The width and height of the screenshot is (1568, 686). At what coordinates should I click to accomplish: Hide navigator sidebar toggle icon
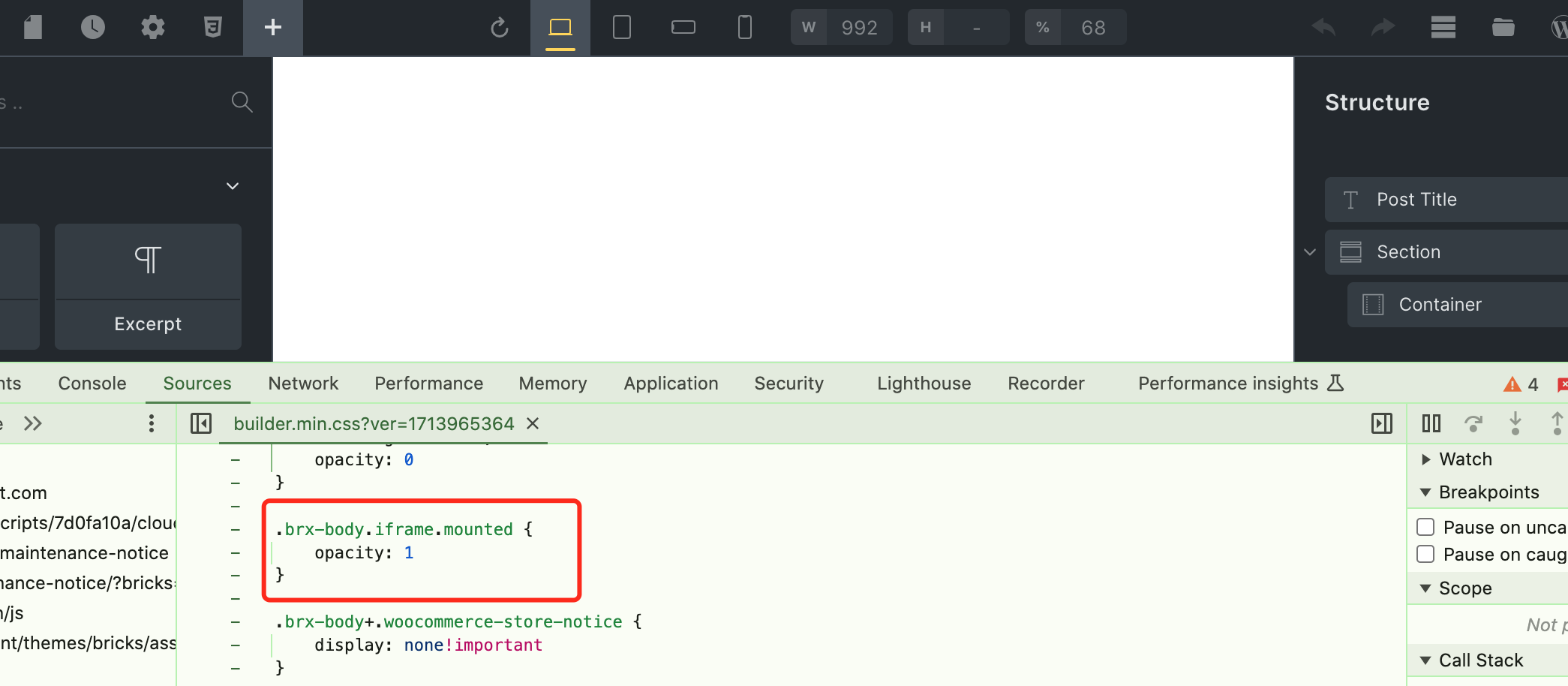click(201, 424)
